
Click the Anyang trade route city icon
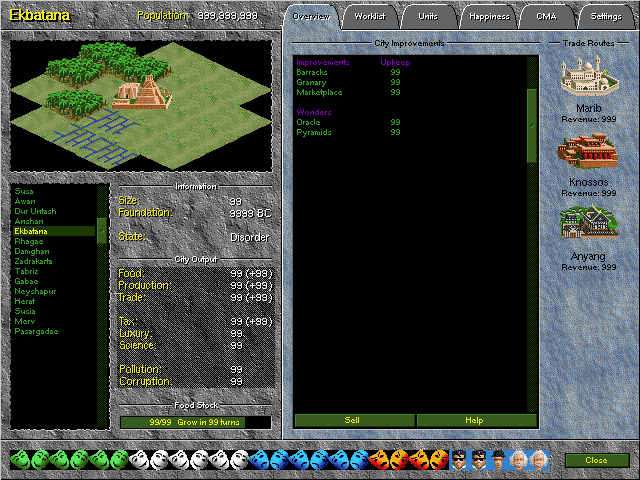589,222
